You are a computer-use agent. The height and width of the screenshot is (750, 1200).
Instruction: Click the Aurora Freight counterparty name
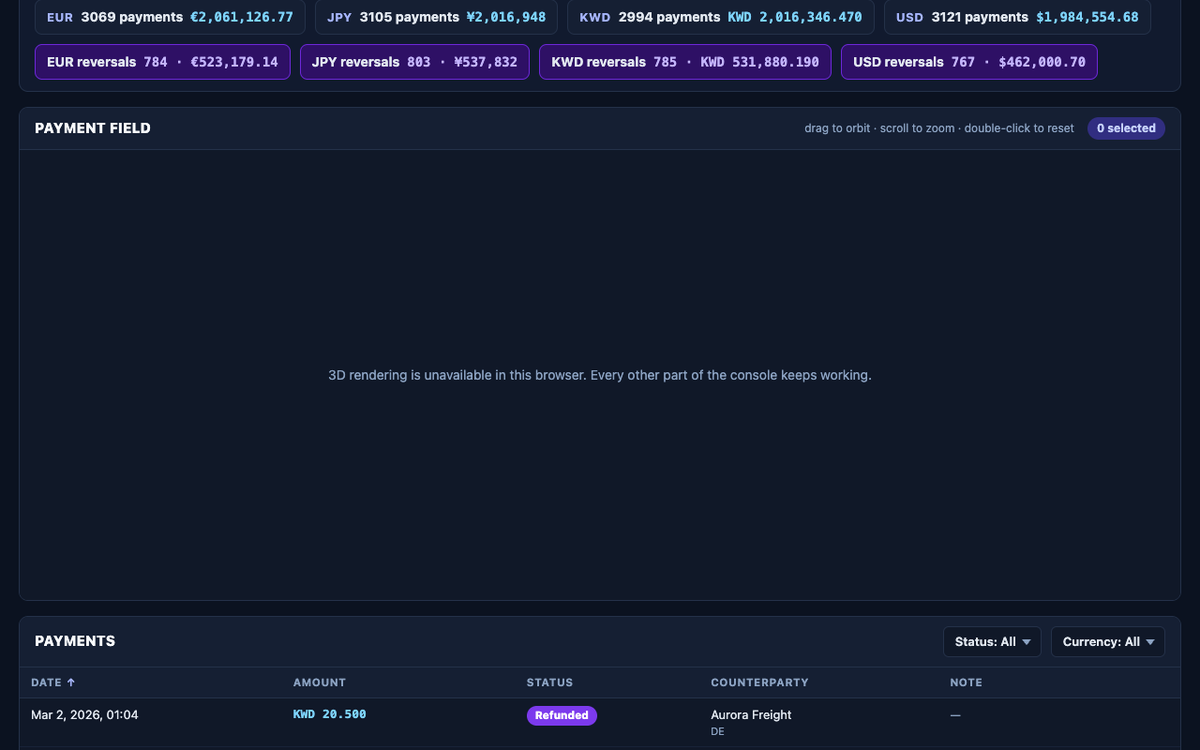coord(751,715)
